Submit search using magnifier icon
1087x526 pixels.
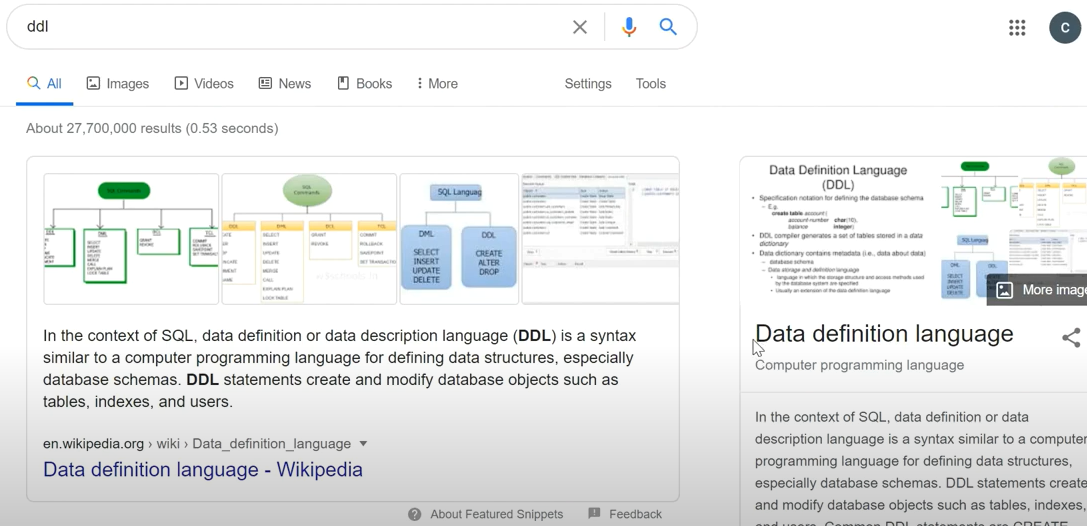pos(668,27)
